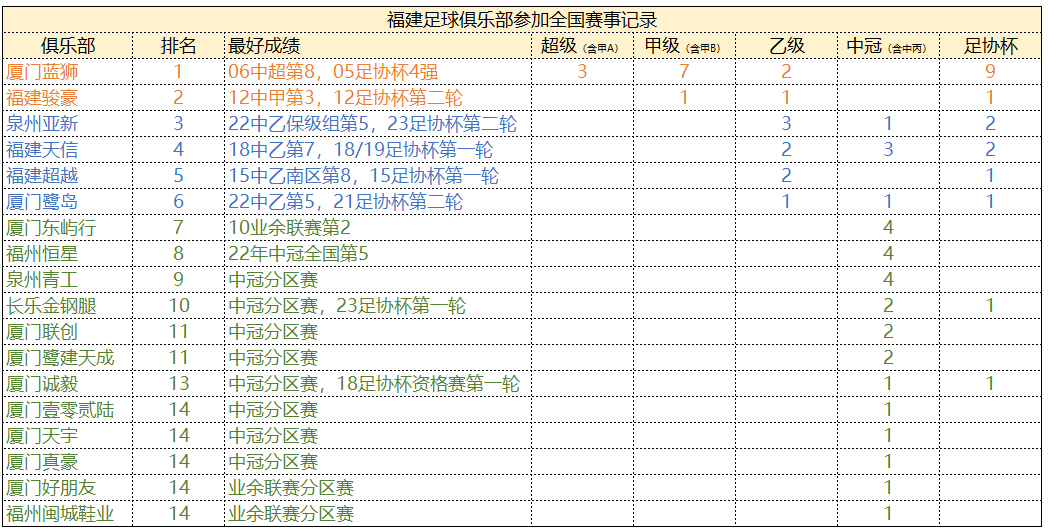Screen dimensions: 1048x531
Task: Select the club cell 福州恒星
Action: point(68,253)
